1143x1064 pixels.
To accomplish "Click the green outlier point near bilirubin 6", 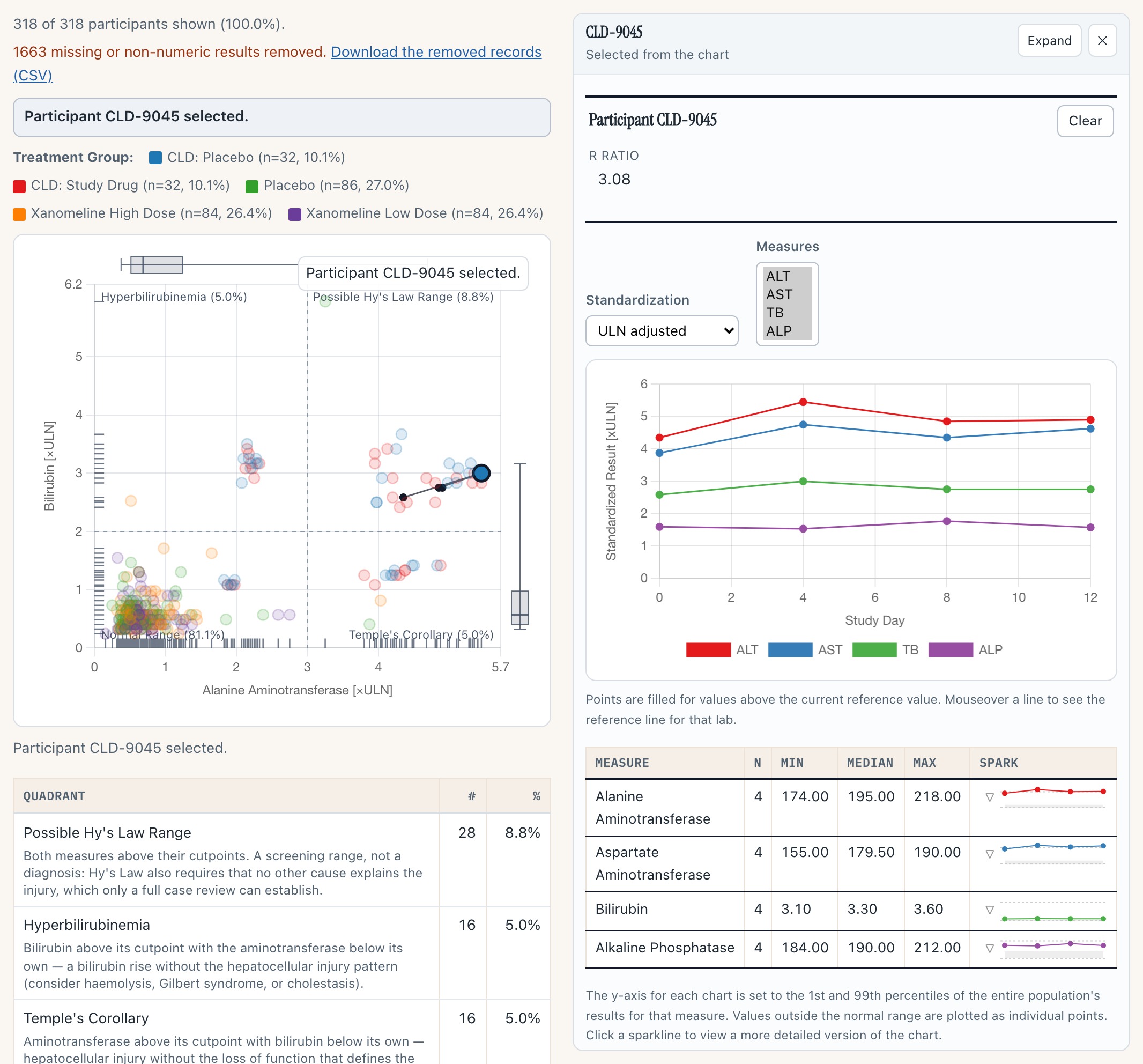I will coord(325,302).
